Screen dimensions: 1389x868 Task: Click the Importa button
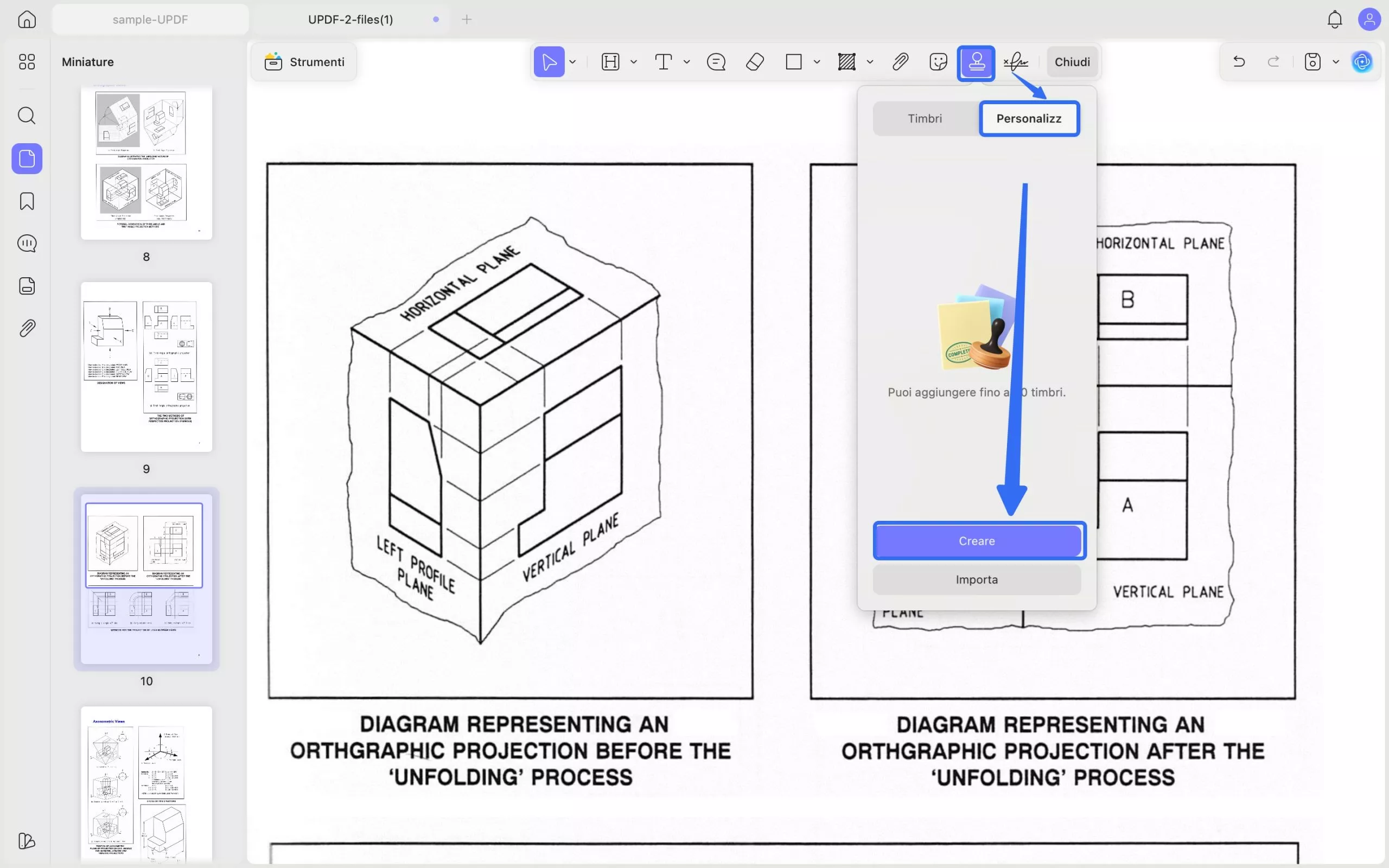pyautogui.click(x=976, y=579)
